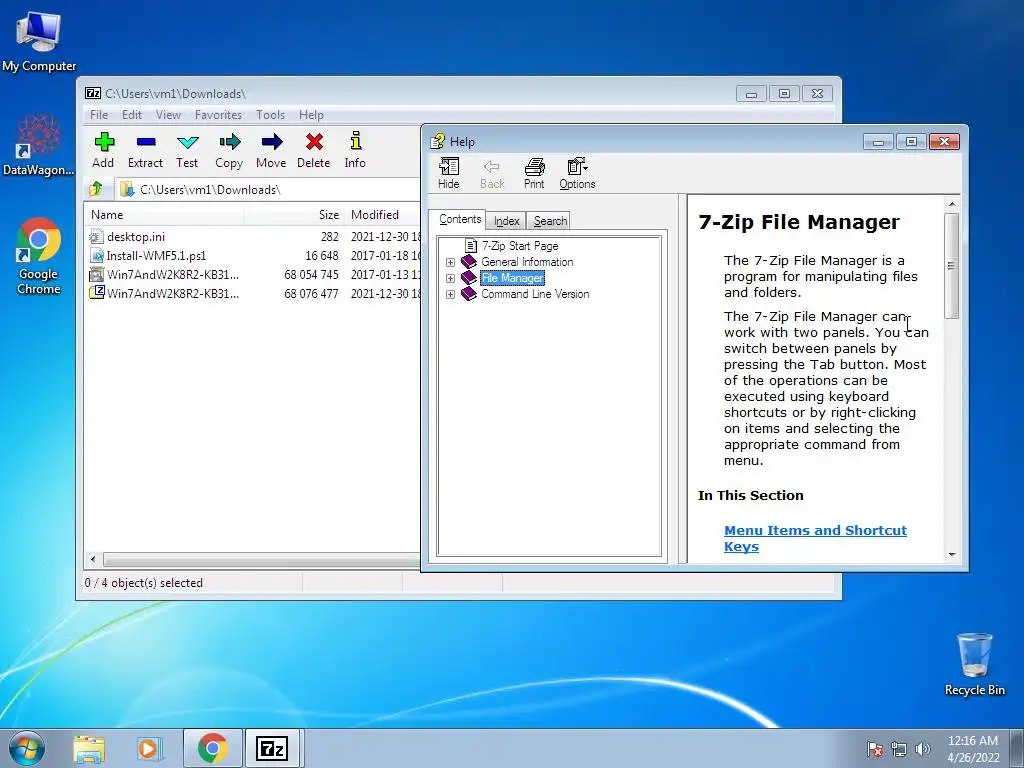Image resolution: width=1024 pixels, height=768 pixels.
Task: Open the 7-Zip Start Page topic
Action: pos(520,246)
